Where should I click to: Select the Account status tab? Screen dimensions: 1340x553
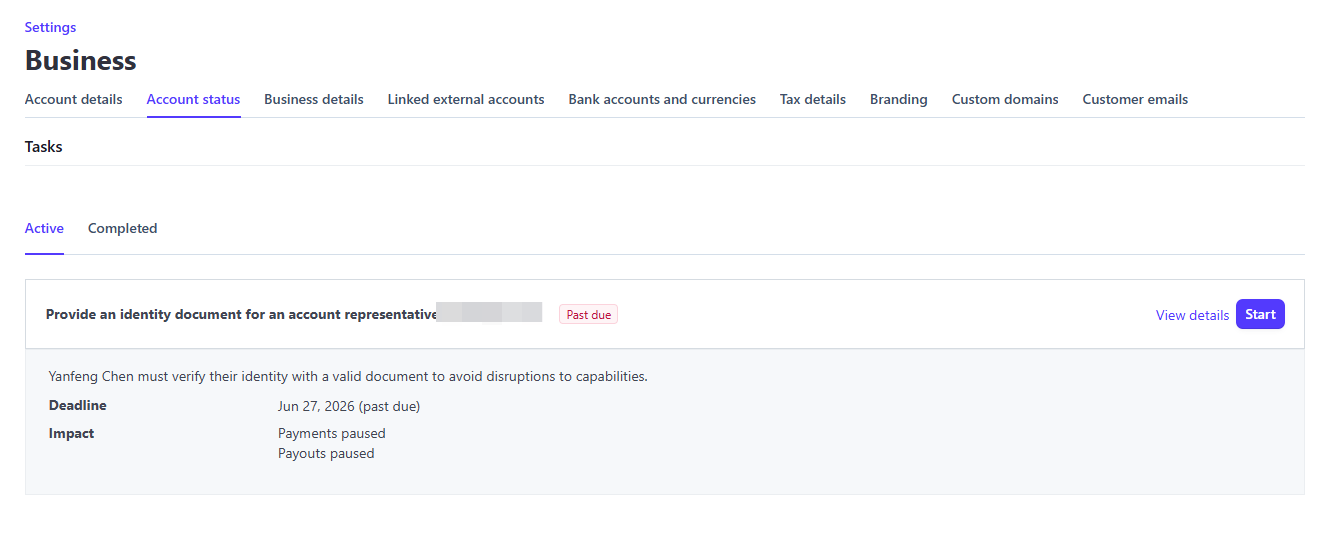(x=193, y=99)
